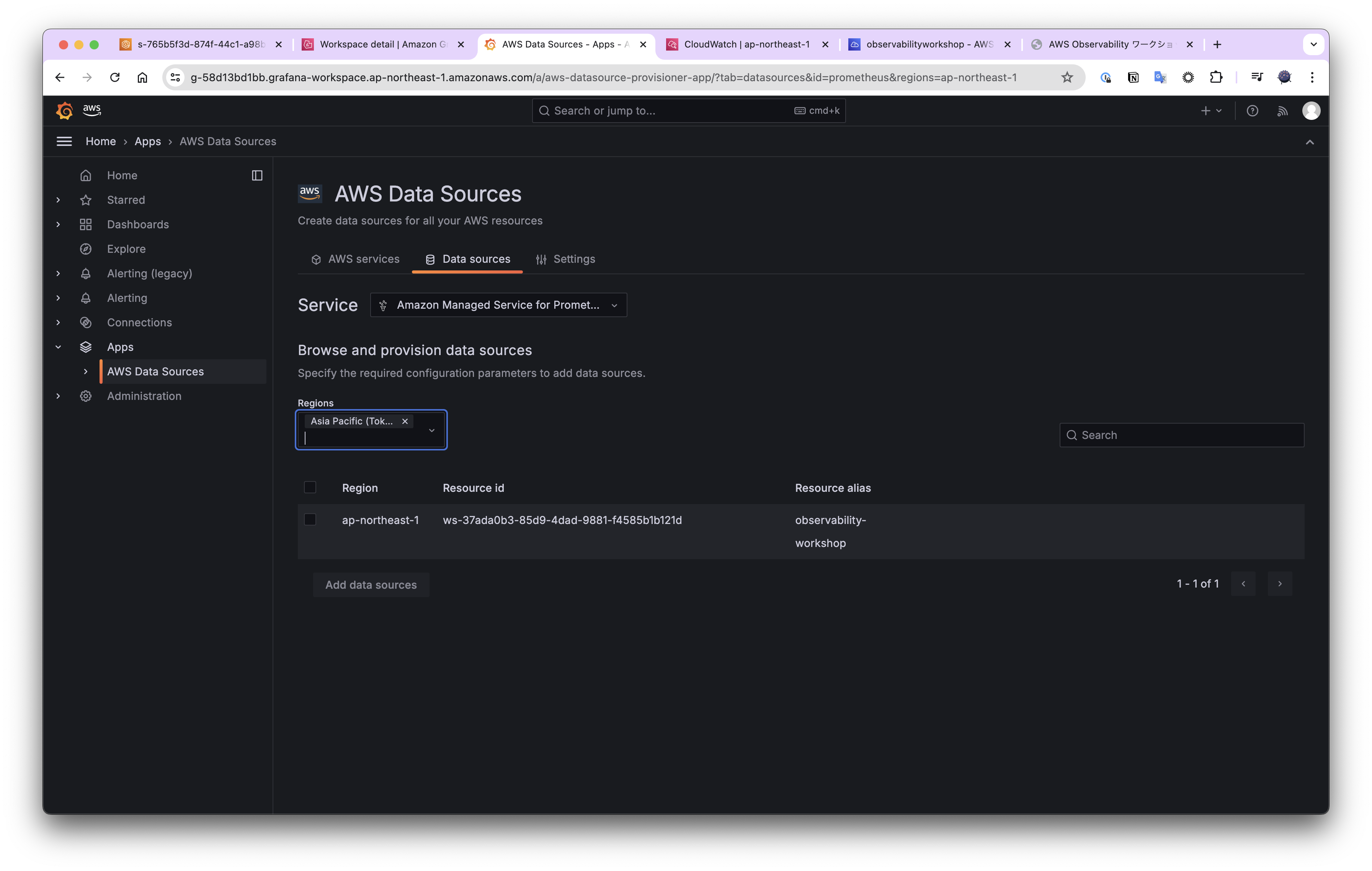This screenshot has height=871, width=1372.
Task: Check the select-all checkbox in table header
Action: tap(310, 487)
